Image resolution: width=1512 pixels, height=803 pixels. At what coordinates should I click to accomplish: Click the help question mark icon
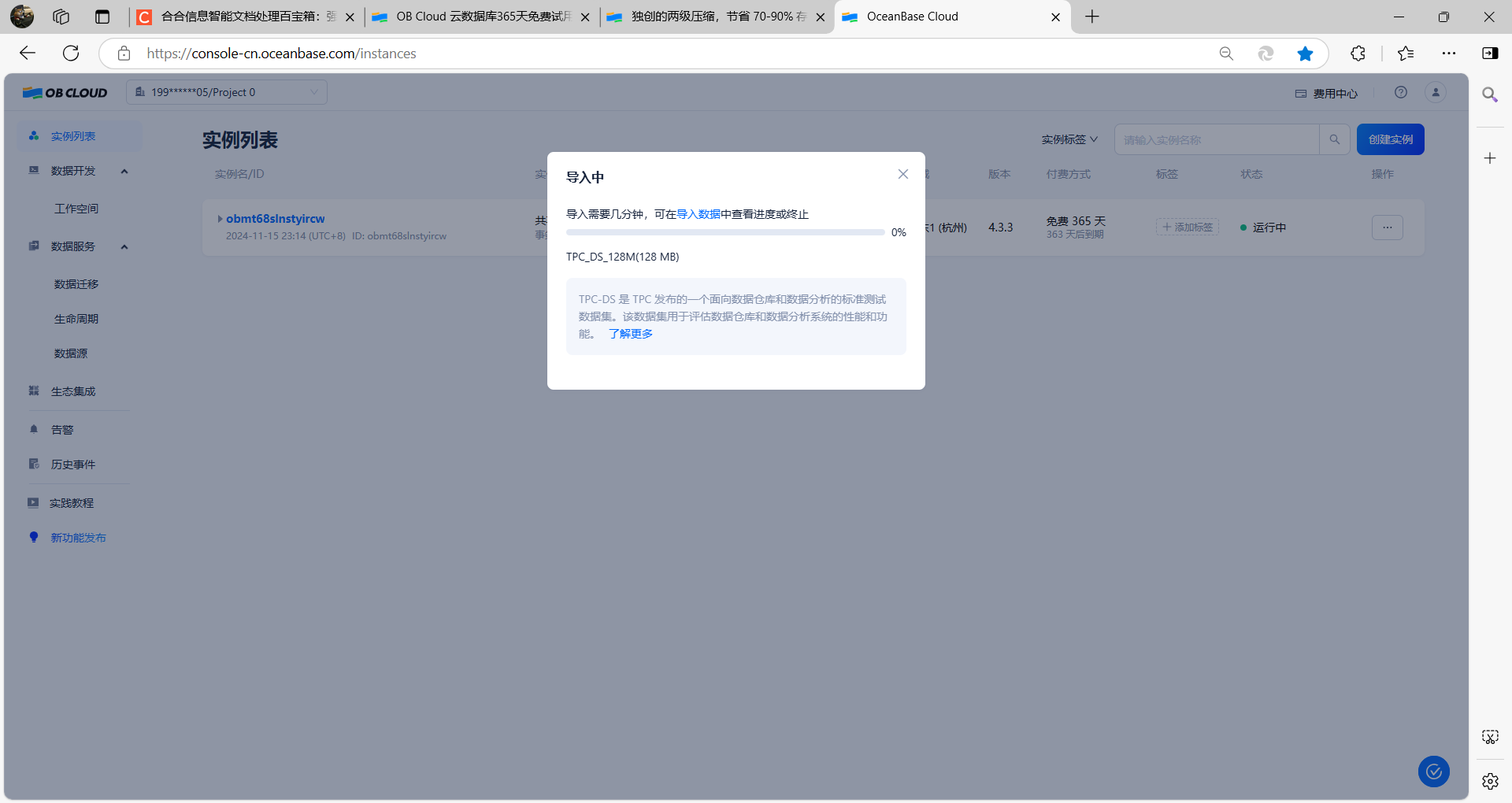click(x=1401, y=92)
